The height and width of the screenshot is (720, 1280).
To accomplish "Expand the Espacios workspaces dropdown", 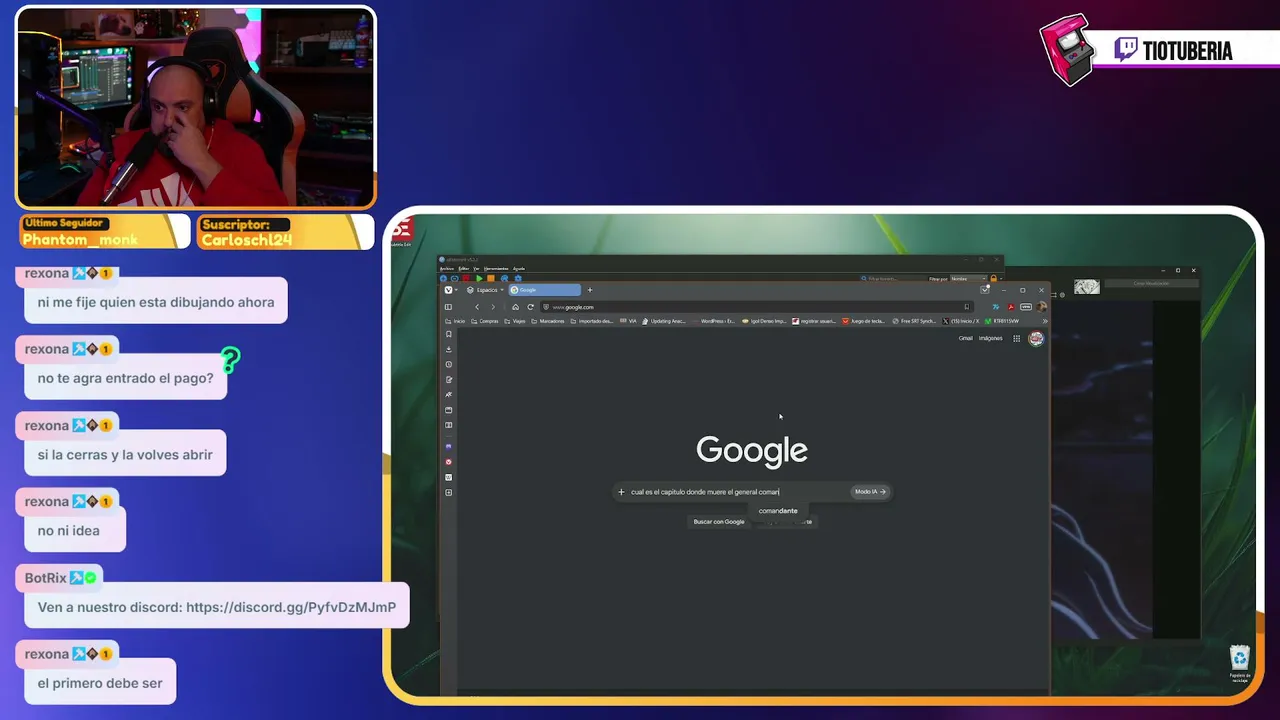I will point(485,290).
